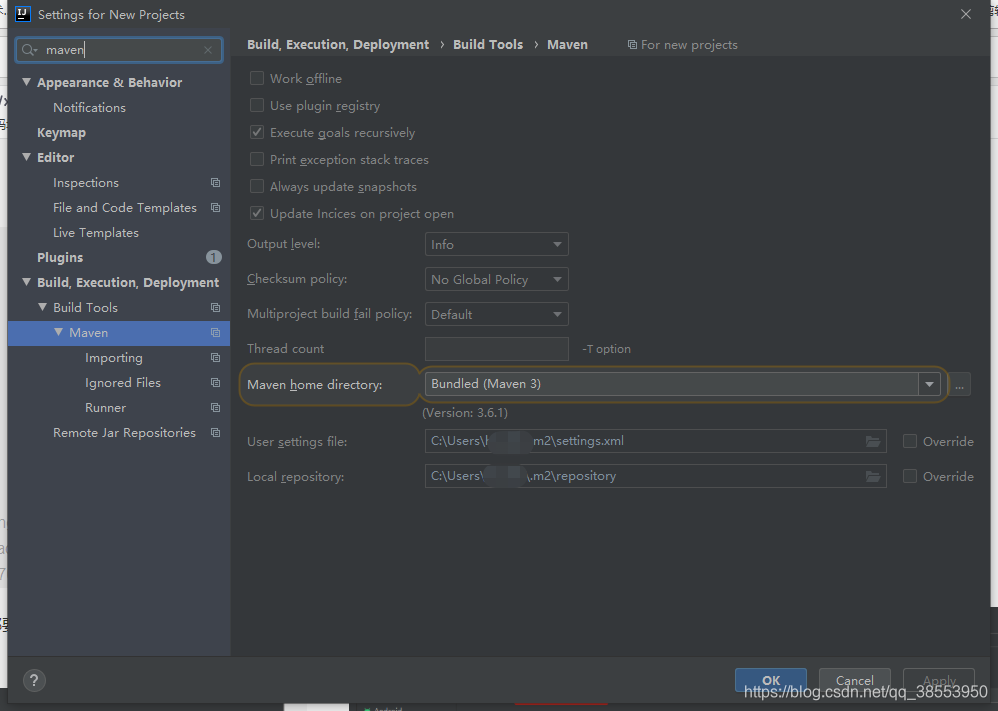Enable Always update snapshots checkbox

click(x=257, y=187)
